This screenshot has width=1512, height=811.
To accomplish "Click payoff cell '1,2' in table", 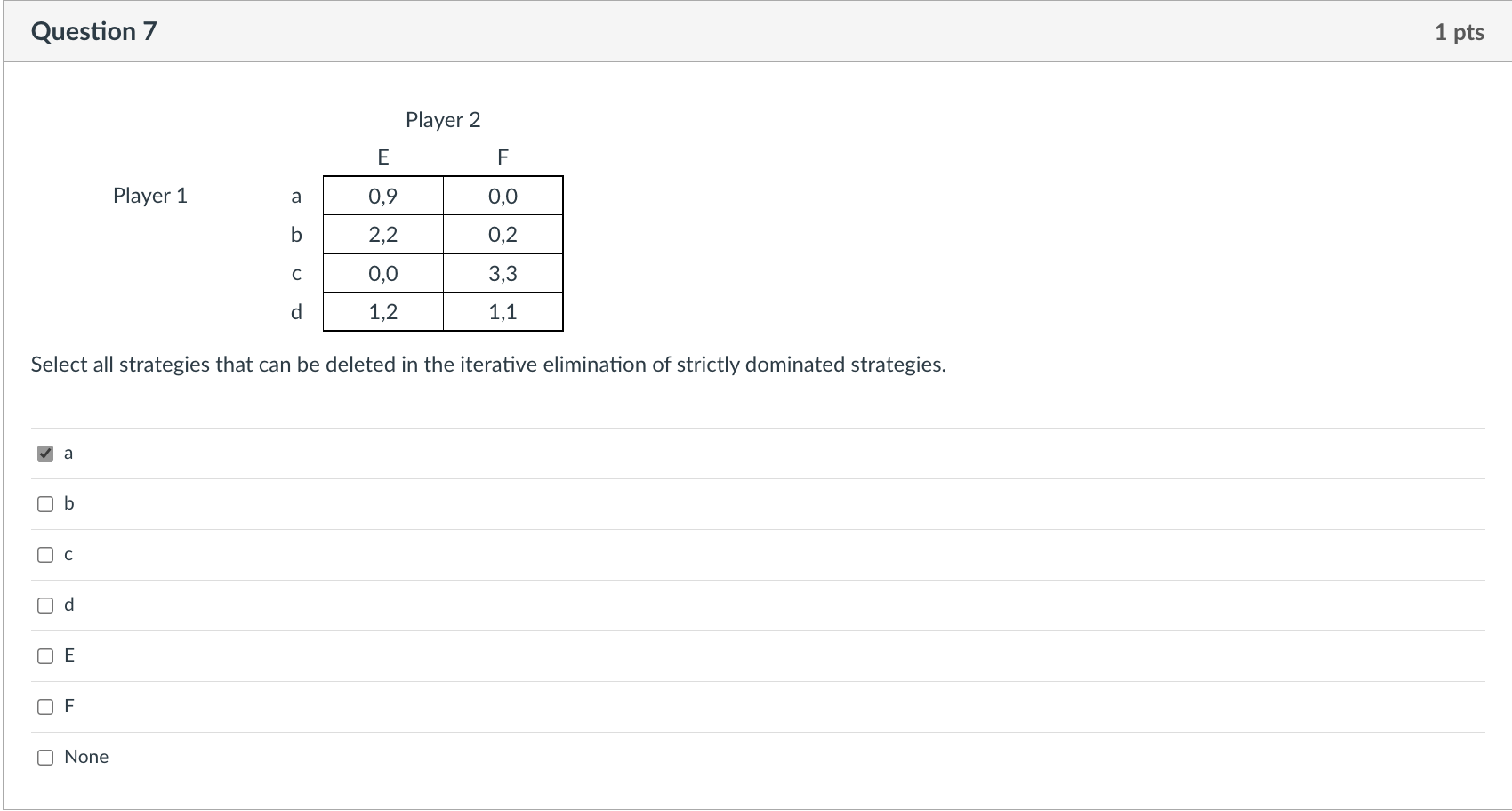I will pyautogui.click(x=383, y=312).
